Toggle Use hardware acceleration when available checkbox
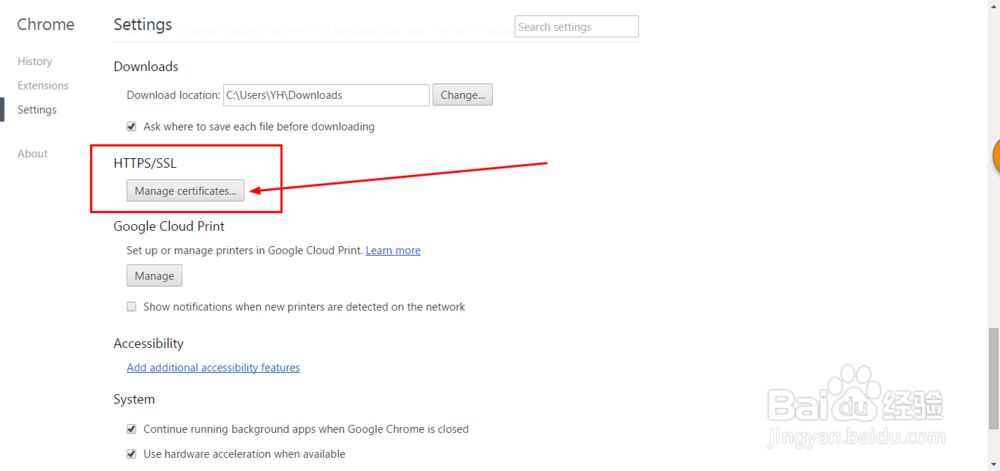Image resolution: width=1000 pixels, height=471 pixels. click(131, 454)
